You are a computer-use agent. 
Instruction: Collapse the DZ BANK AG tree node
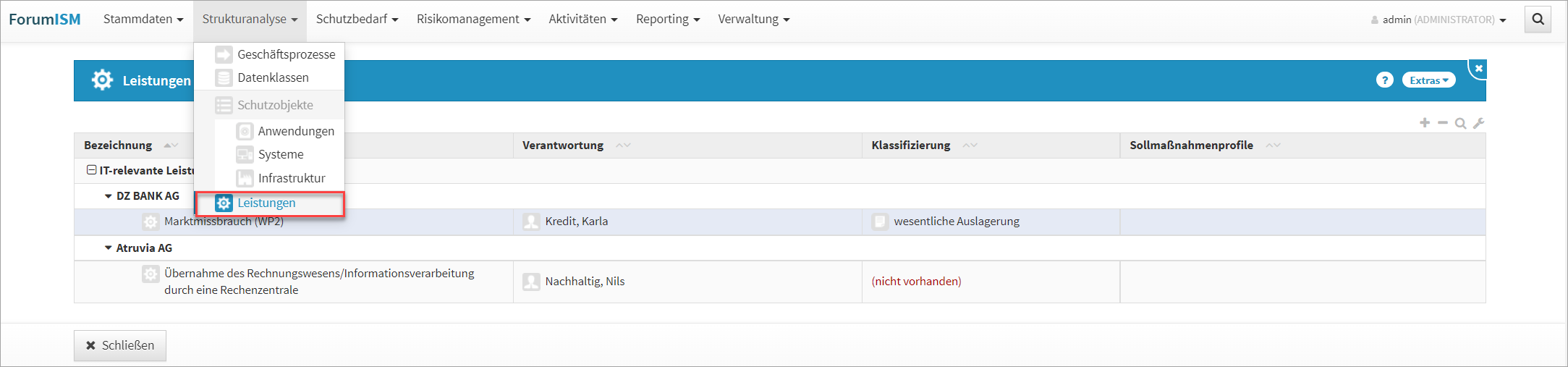point(109,196)
